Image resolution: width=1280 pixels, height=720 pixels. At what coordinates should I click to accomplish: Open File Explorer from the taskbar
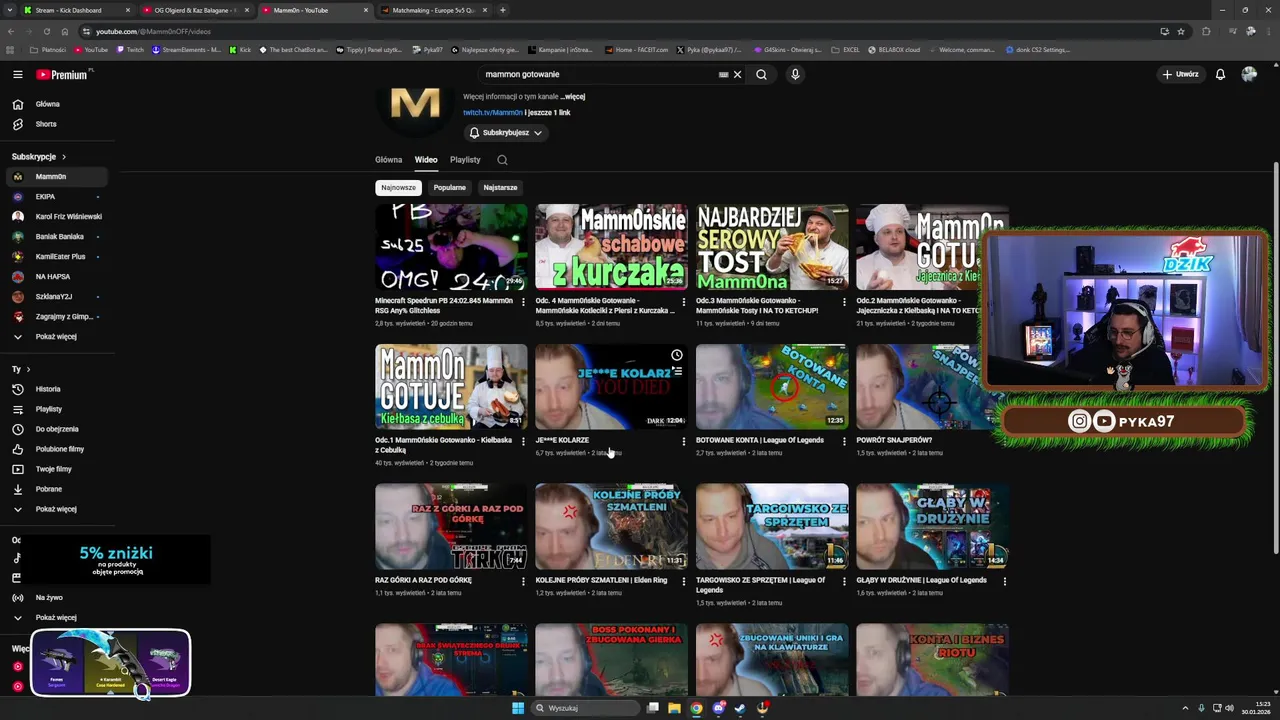tap(674, 708)
